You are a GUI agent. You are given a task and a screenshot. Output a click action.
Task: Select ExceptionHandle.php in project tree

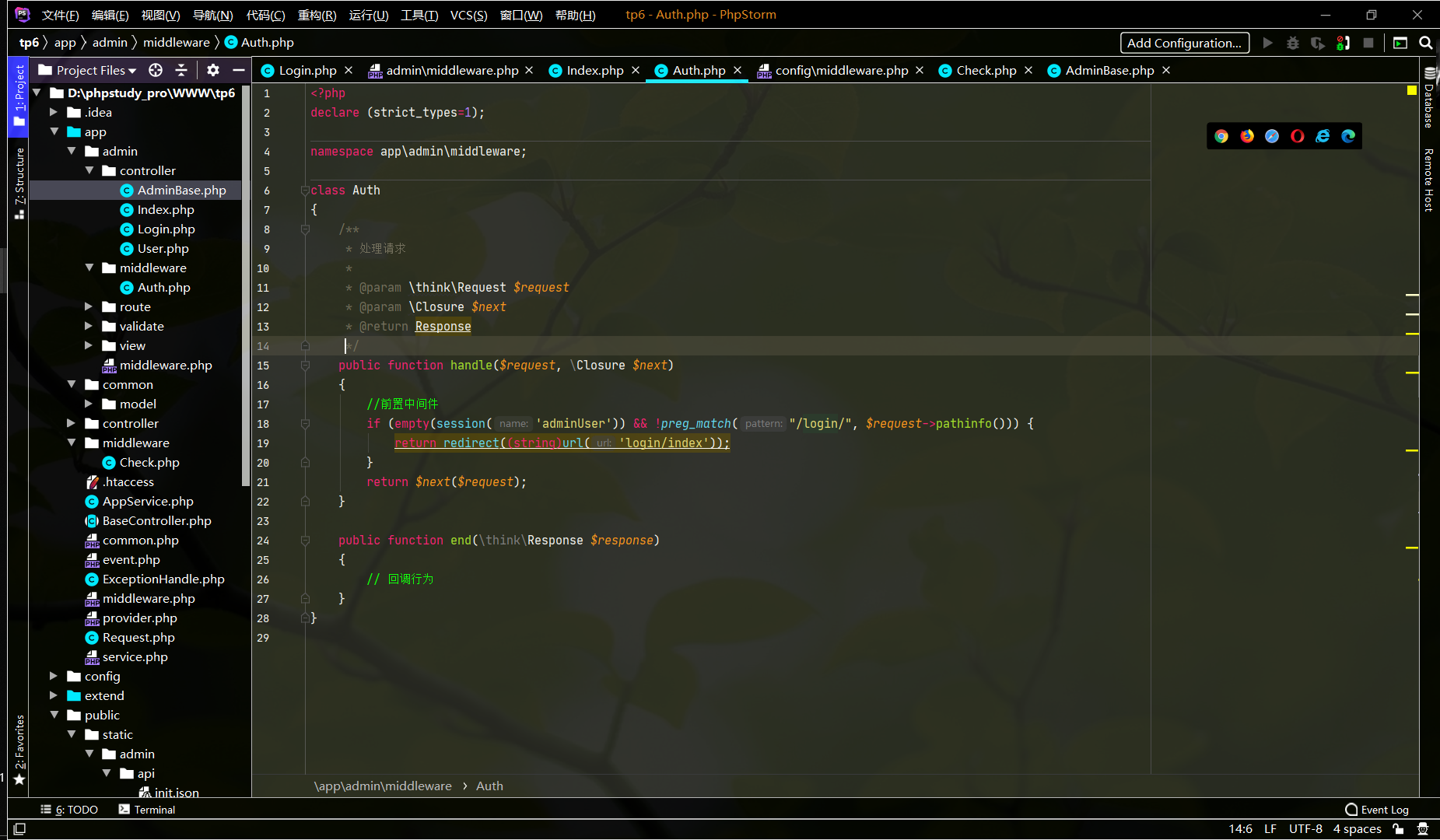click(x=163, y=579)
